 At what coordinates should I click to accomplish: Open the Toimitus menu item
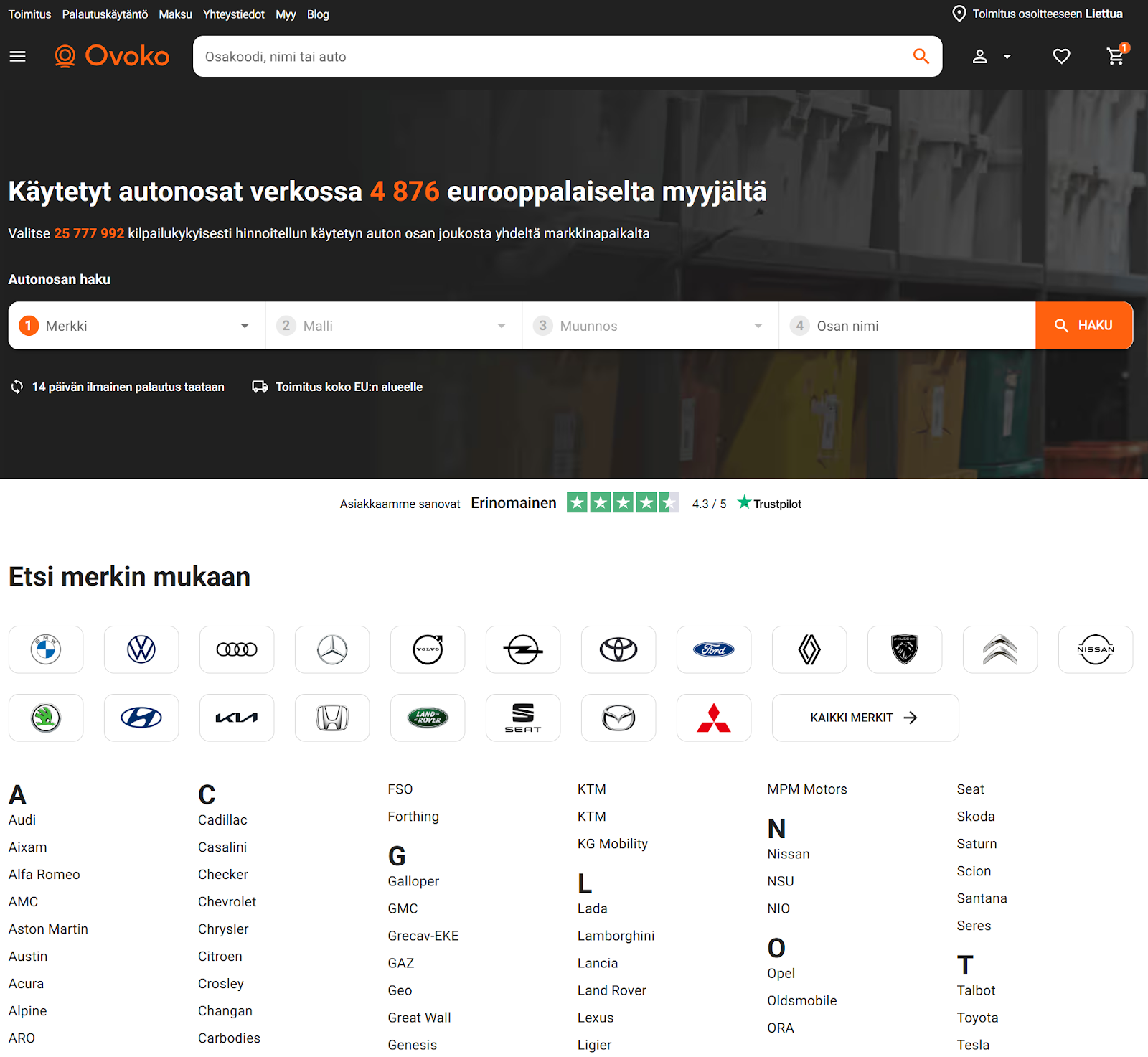[29, 14]
